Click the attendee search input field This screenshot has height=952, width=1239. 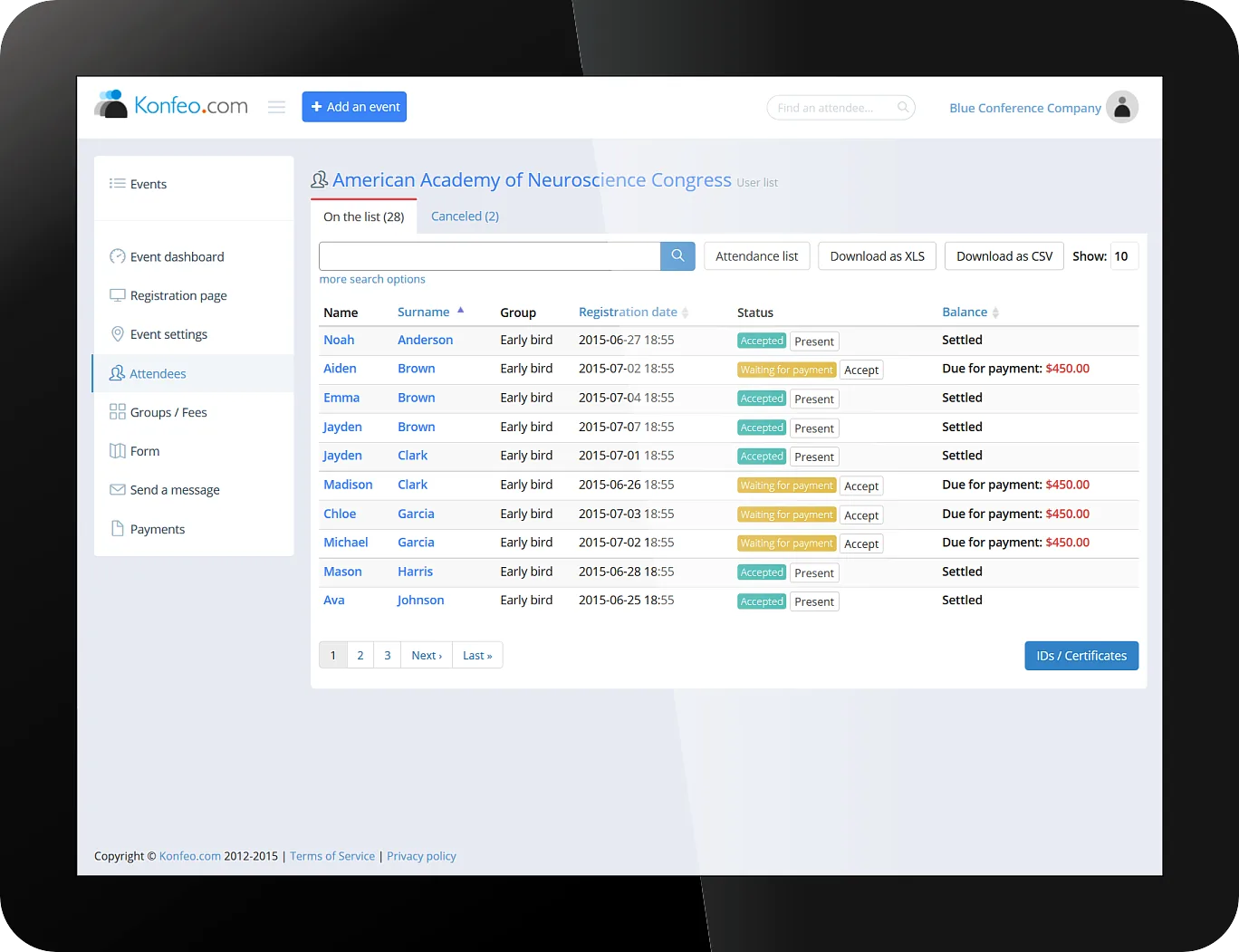(490, 256)
